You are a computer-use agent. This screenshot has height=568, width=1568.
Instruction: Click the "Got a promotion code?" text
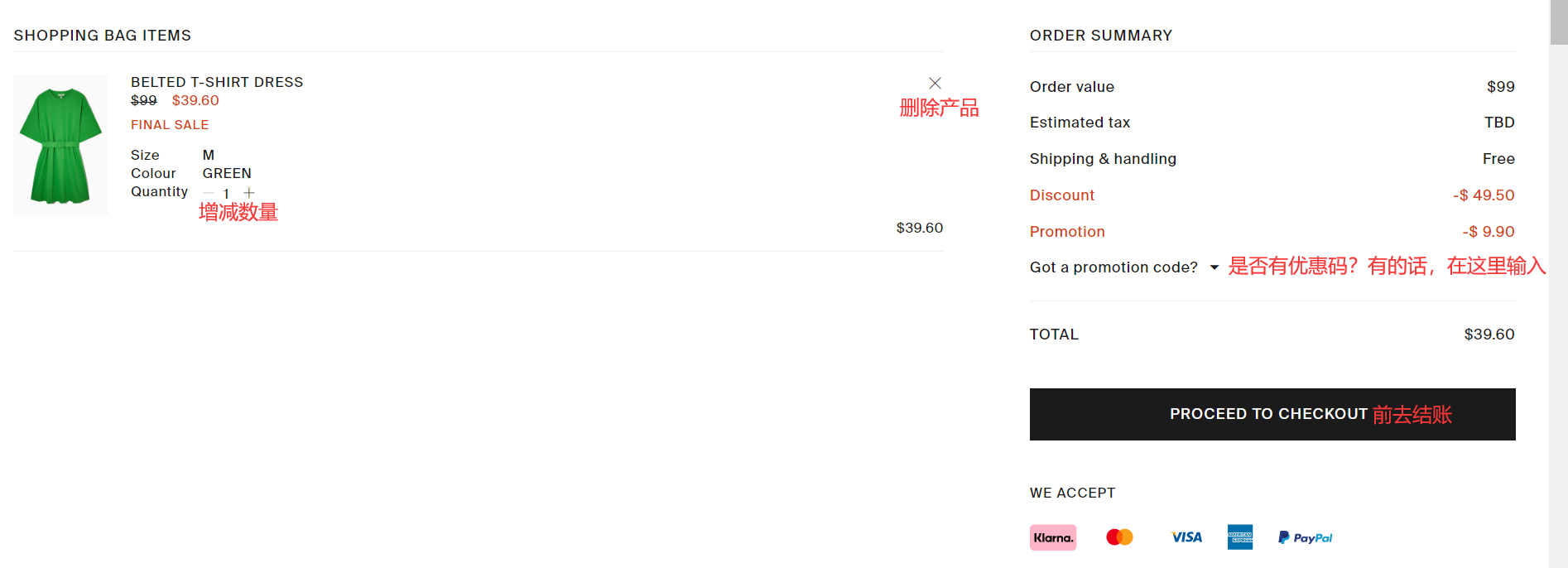(x=1113, y=267)
